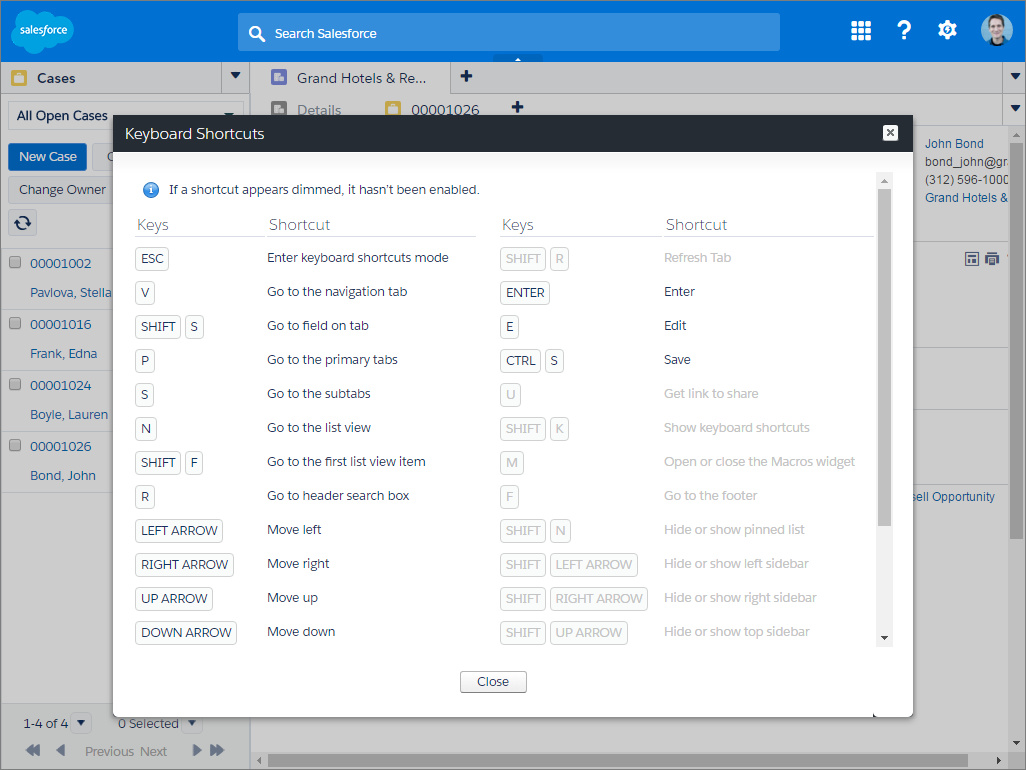Screen dimensions: 1026x770
Task: Open contact link Boyle, Lauren
Action: (x=69, y=414)
